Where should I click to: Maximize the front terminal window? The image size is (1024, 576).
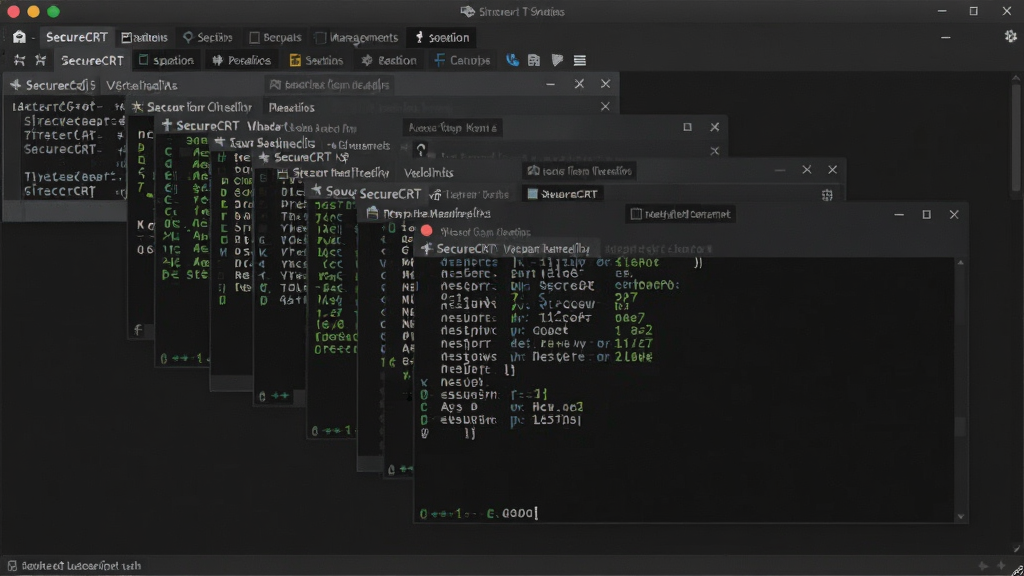click(x=926, y=214)
